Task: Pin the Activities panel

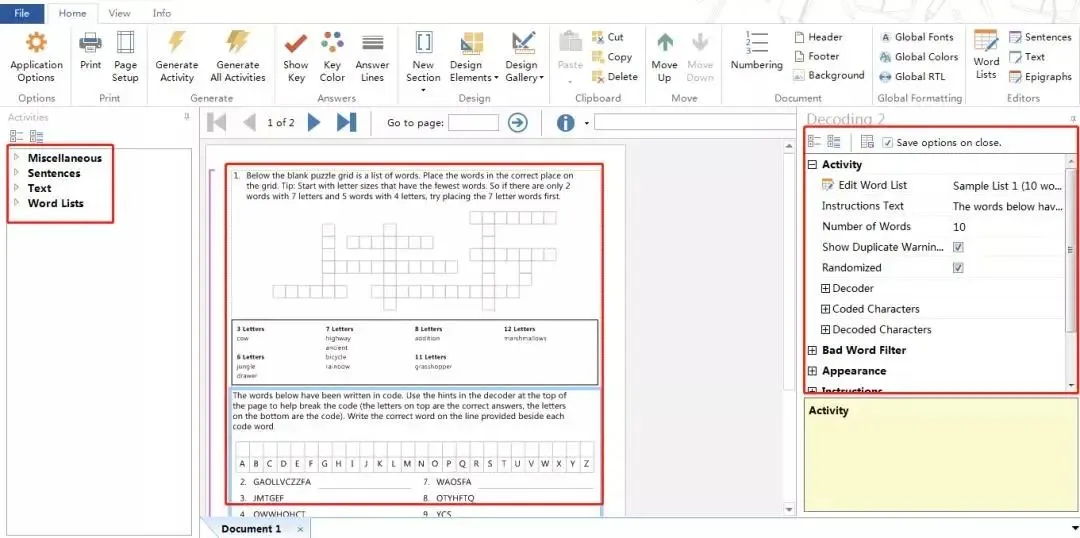Action: point(187,117)
